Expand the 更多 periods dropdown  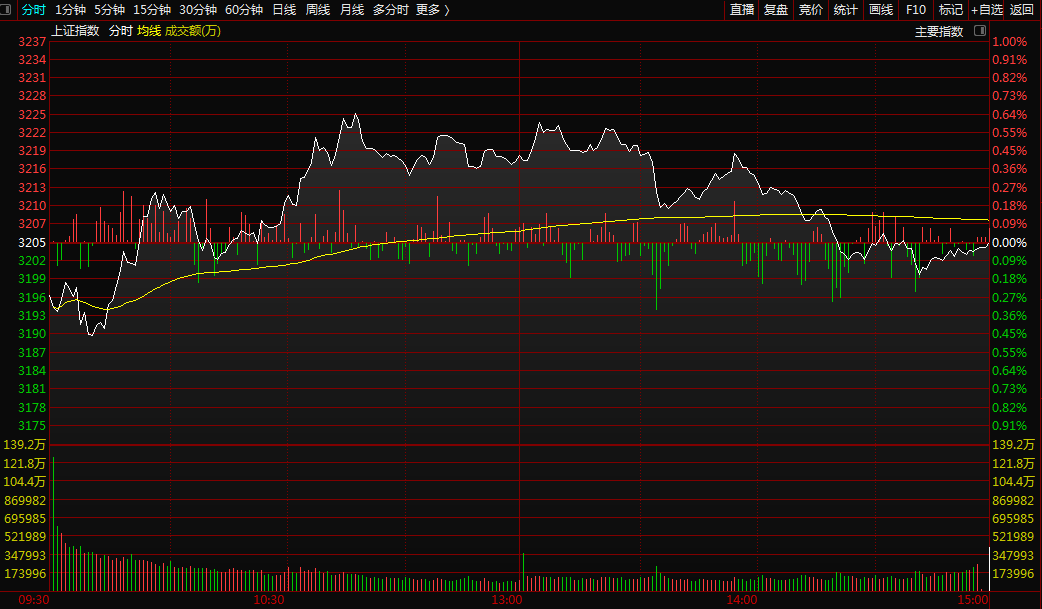coord(432,10)
